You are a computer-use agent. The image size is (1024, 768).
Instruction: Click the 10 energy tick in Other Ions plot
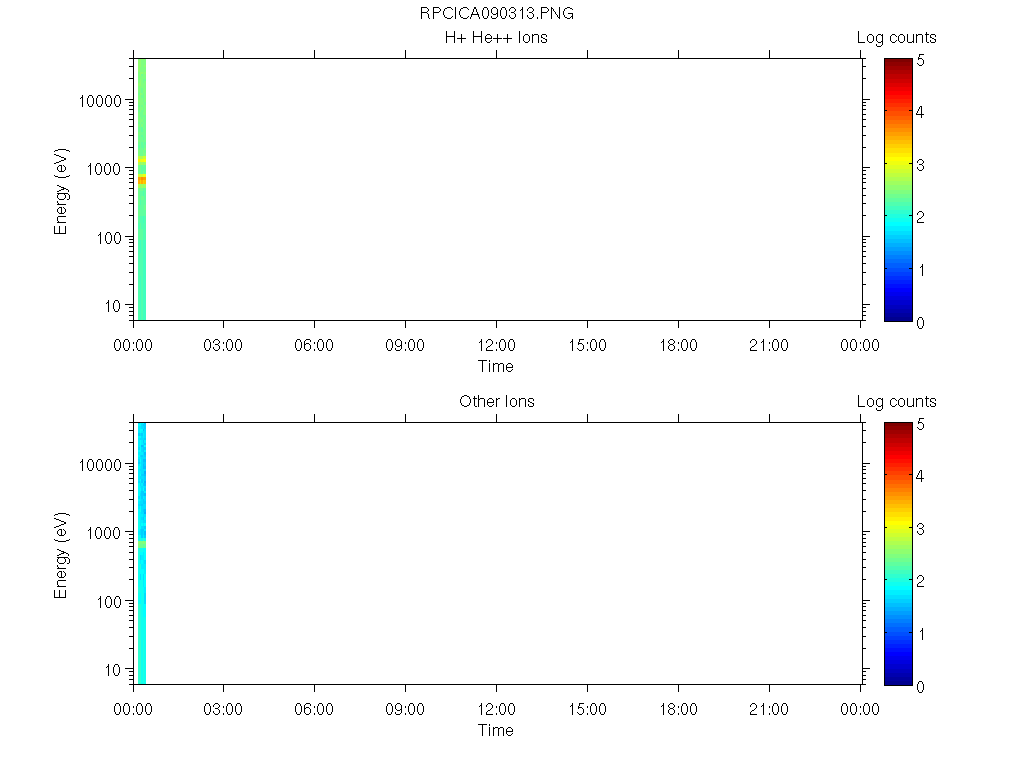113,669
